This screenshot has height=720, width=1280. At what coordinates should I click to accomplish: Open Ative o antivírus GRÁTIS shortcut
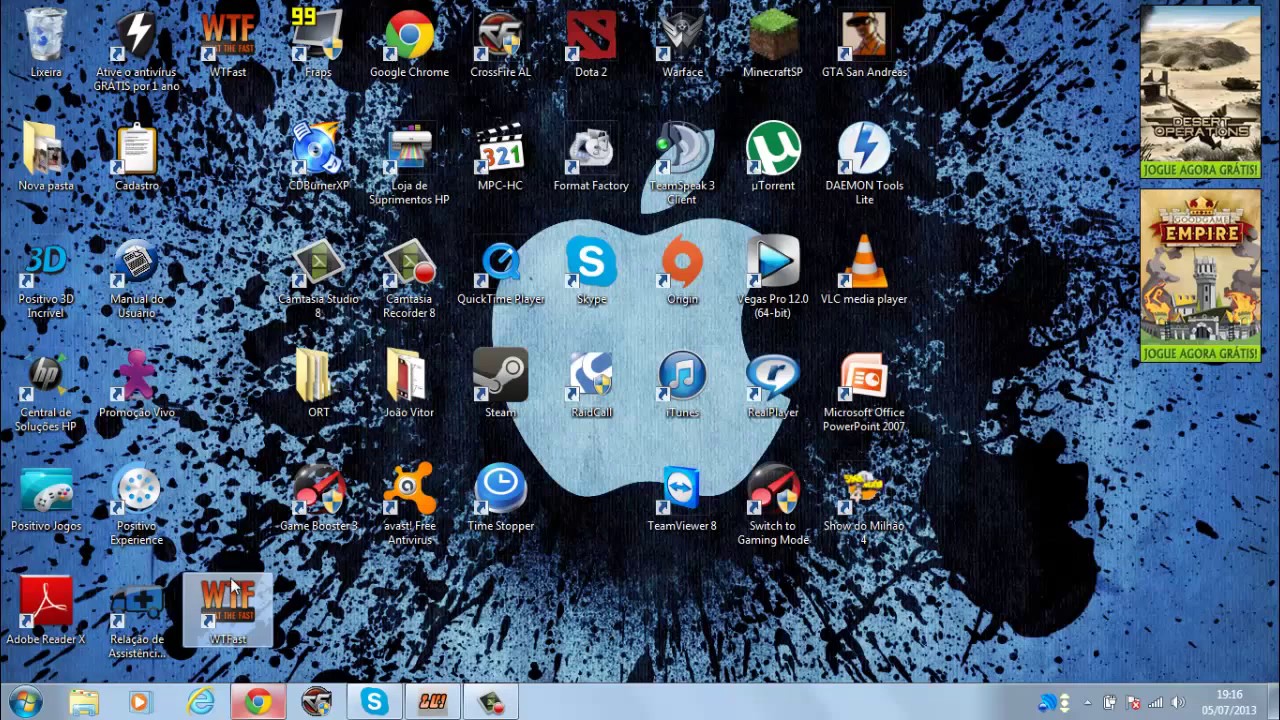click(137, 50)
